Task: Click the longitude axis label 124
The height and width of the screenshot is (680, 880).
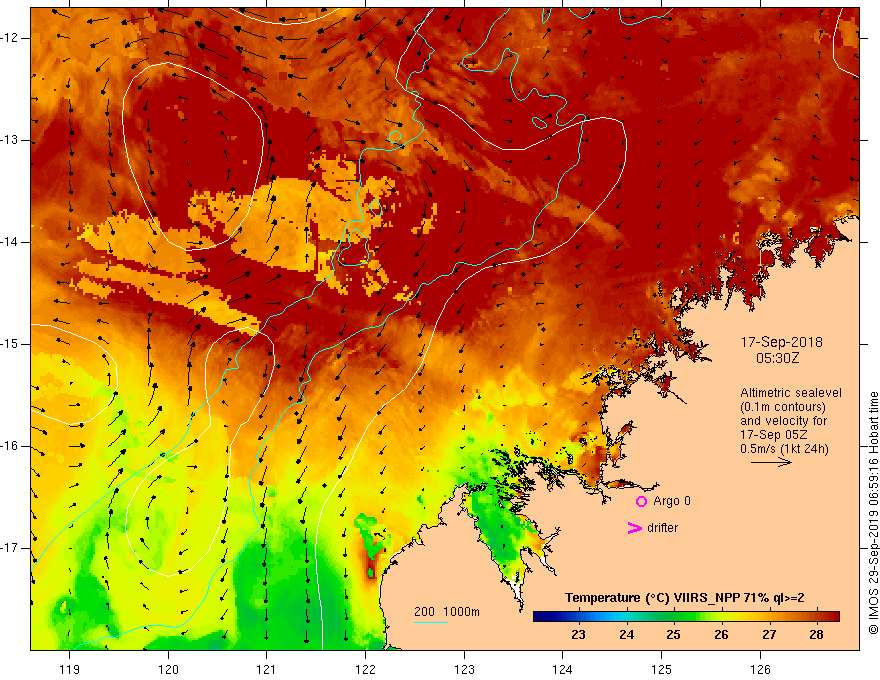Action: 562,669
